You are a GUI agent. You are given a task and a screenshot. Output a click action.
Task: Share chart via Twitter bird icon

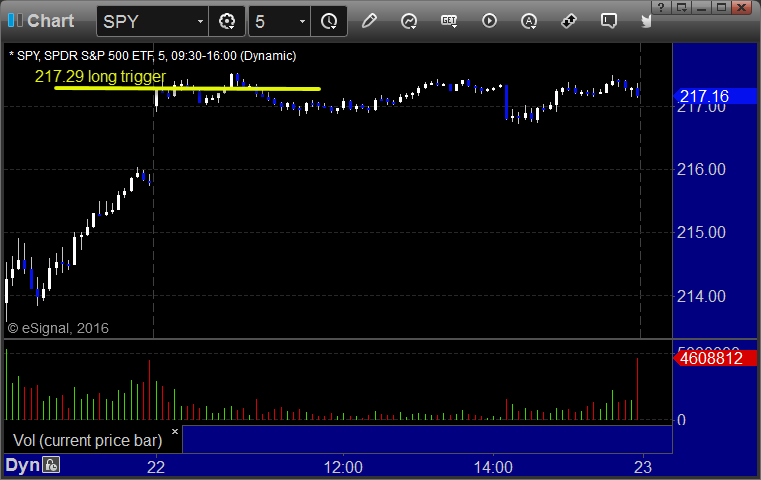point(646,21)
